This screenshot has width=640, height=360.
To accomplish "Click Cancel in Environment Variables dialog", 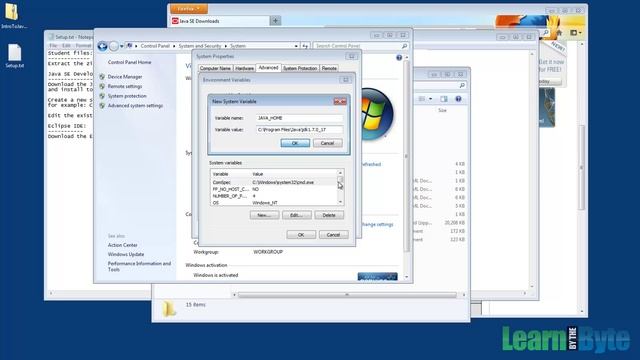I will pyautogui.click(x=333, y=235).
